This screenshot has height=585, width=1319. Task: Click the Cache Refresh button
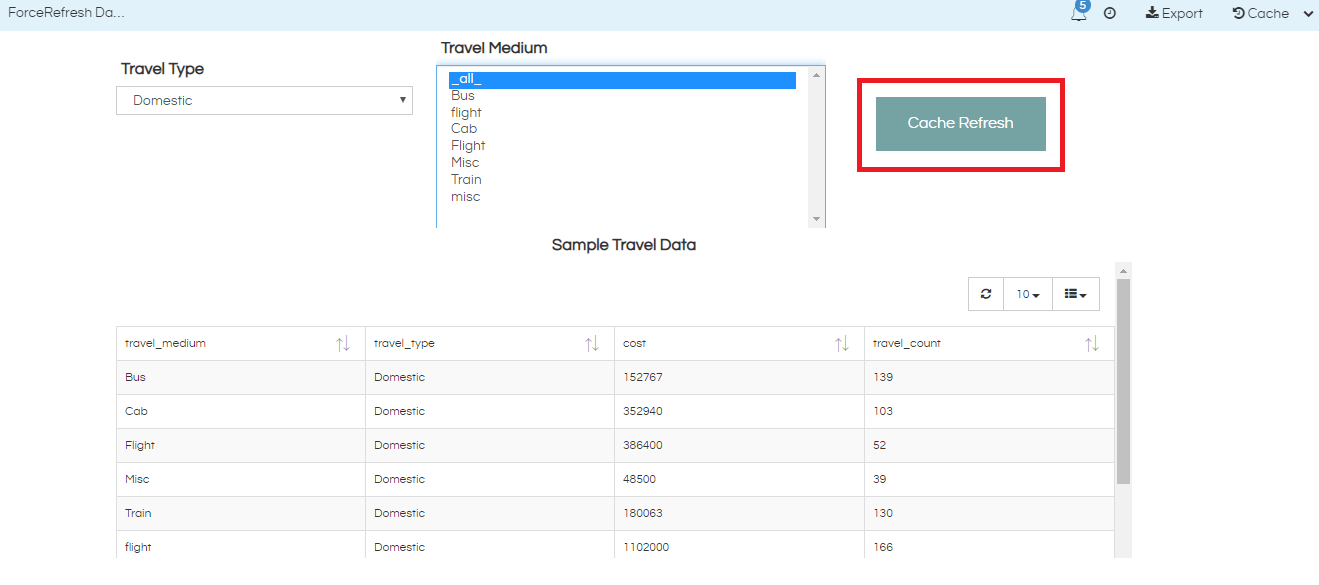pos(960,123)
